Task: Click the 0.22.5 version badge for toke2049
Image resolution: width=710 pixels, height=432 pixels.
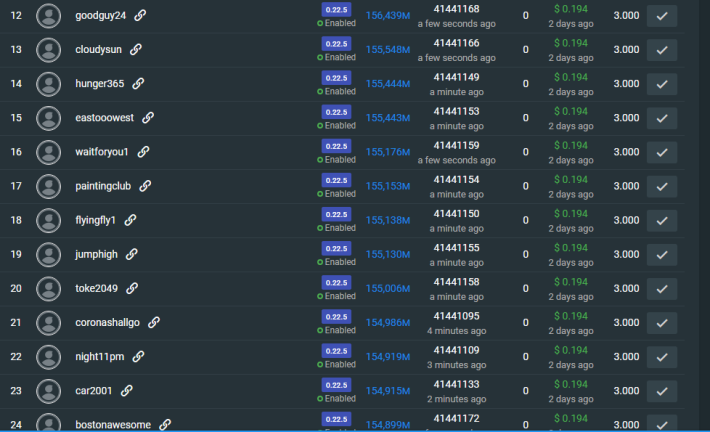Action: click(x=336, y=283)
